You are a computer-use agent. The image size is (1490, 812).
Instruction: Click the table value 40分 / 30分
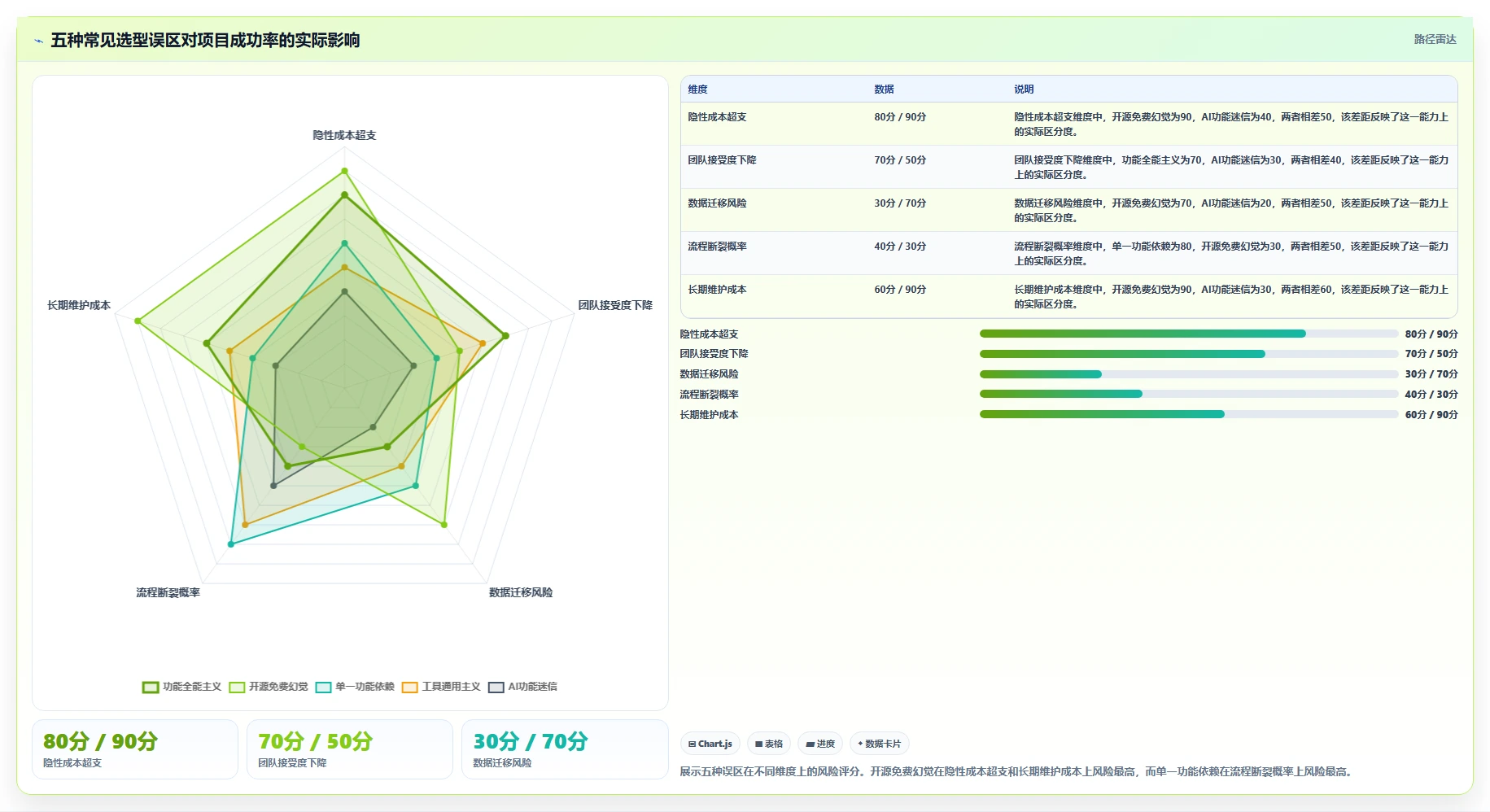[900, 247]
